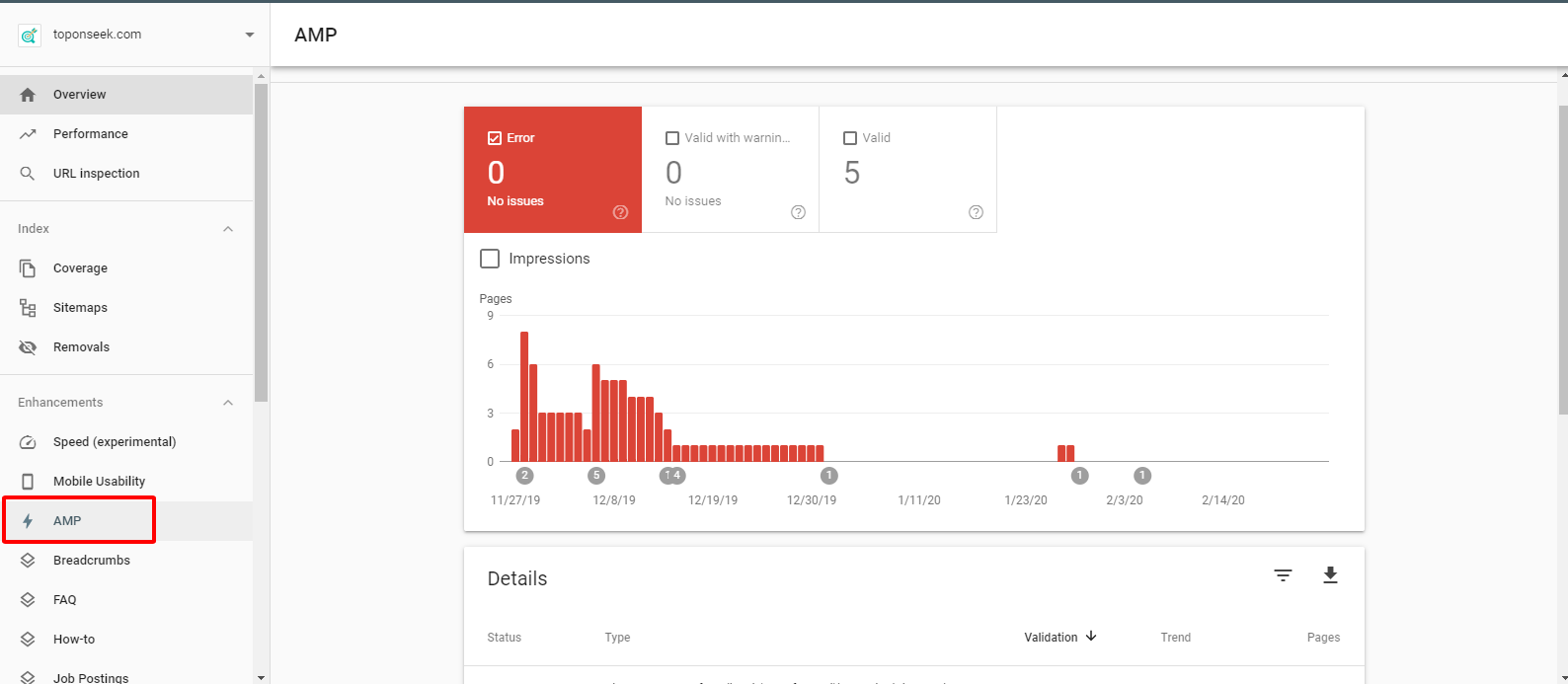Open the Mobile Usability report
This screenshot has height=684, width=1568.
point(99,482)
